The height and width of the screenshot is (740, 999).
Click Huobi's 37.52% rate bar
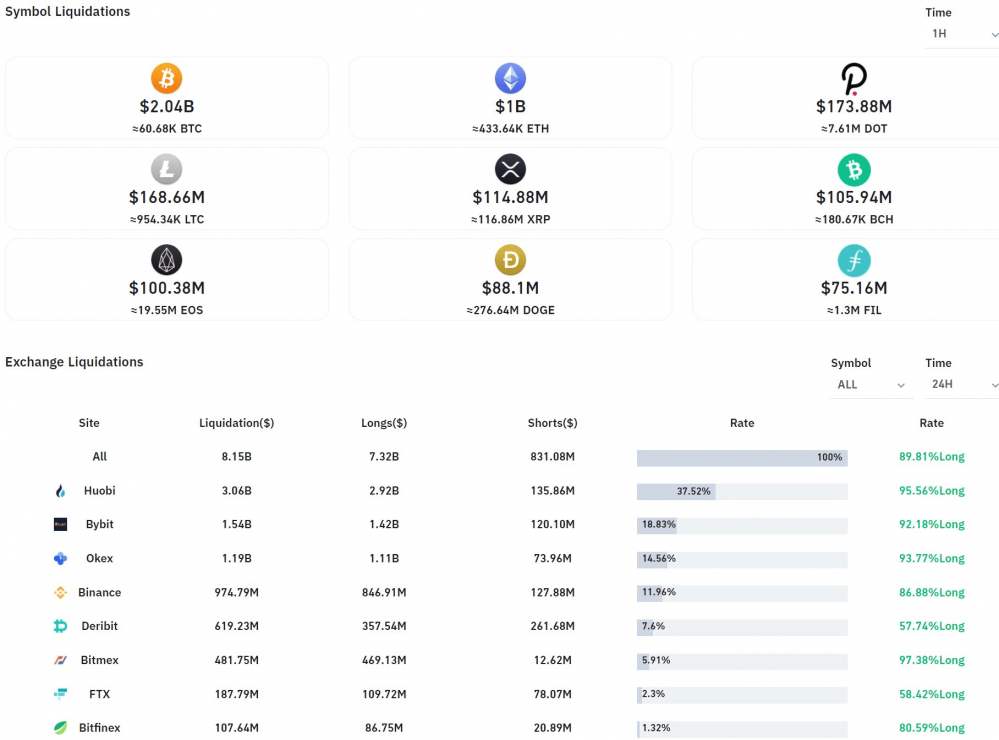676,492
